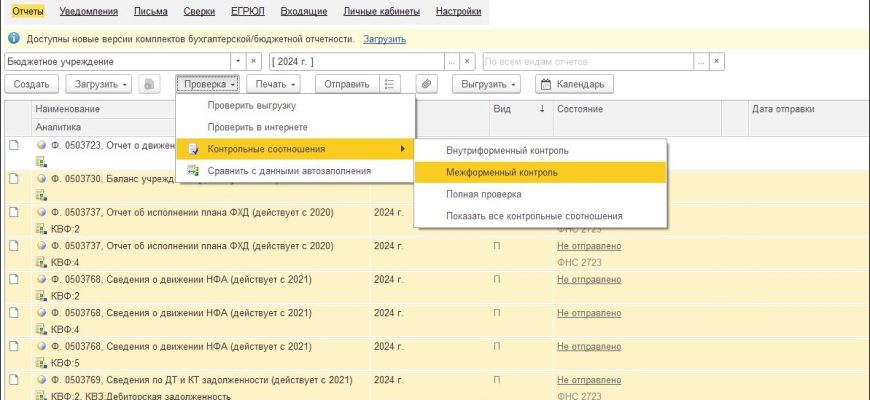The height and width of the screenshot is (400, 870).
Task: Click the blue info icon in notification bar
Action: point(14,38)
